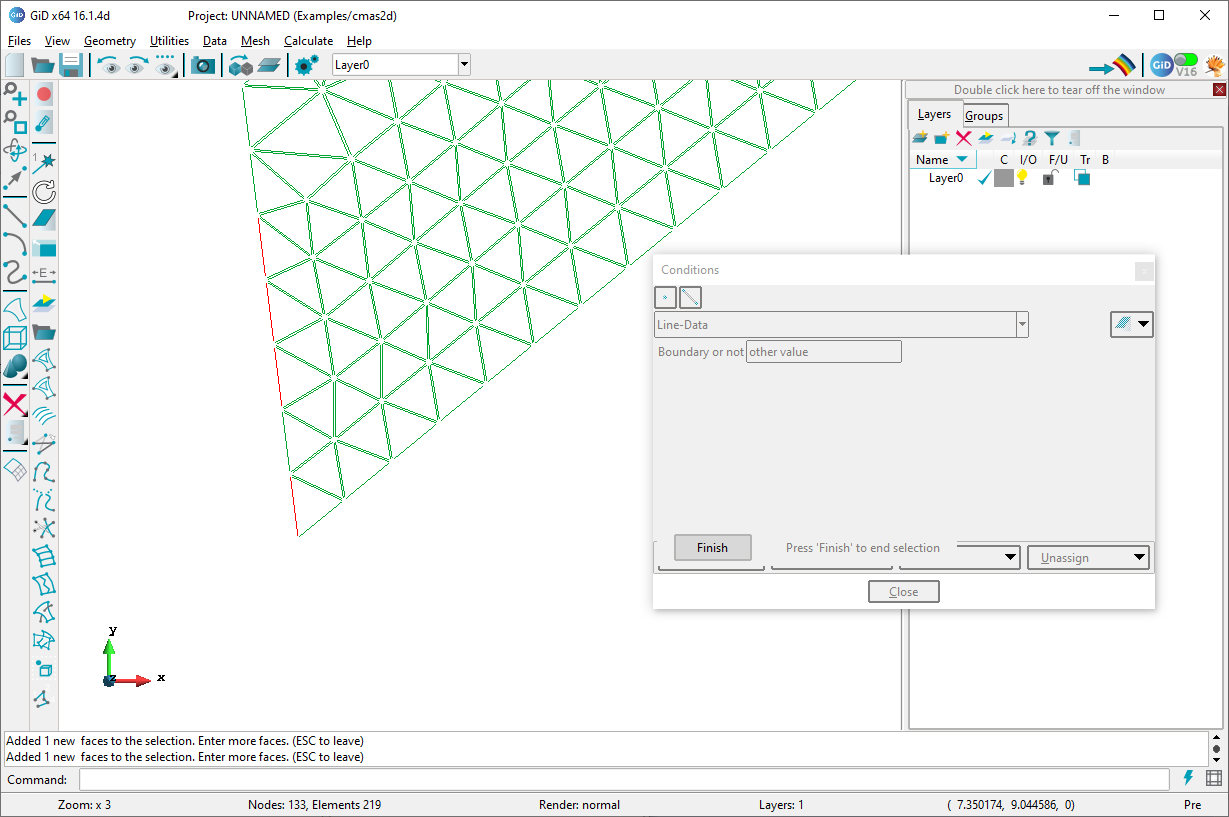Screen dimensions: 1229x817
Task: Click the GiD logo button
Action: point(1161,66)
